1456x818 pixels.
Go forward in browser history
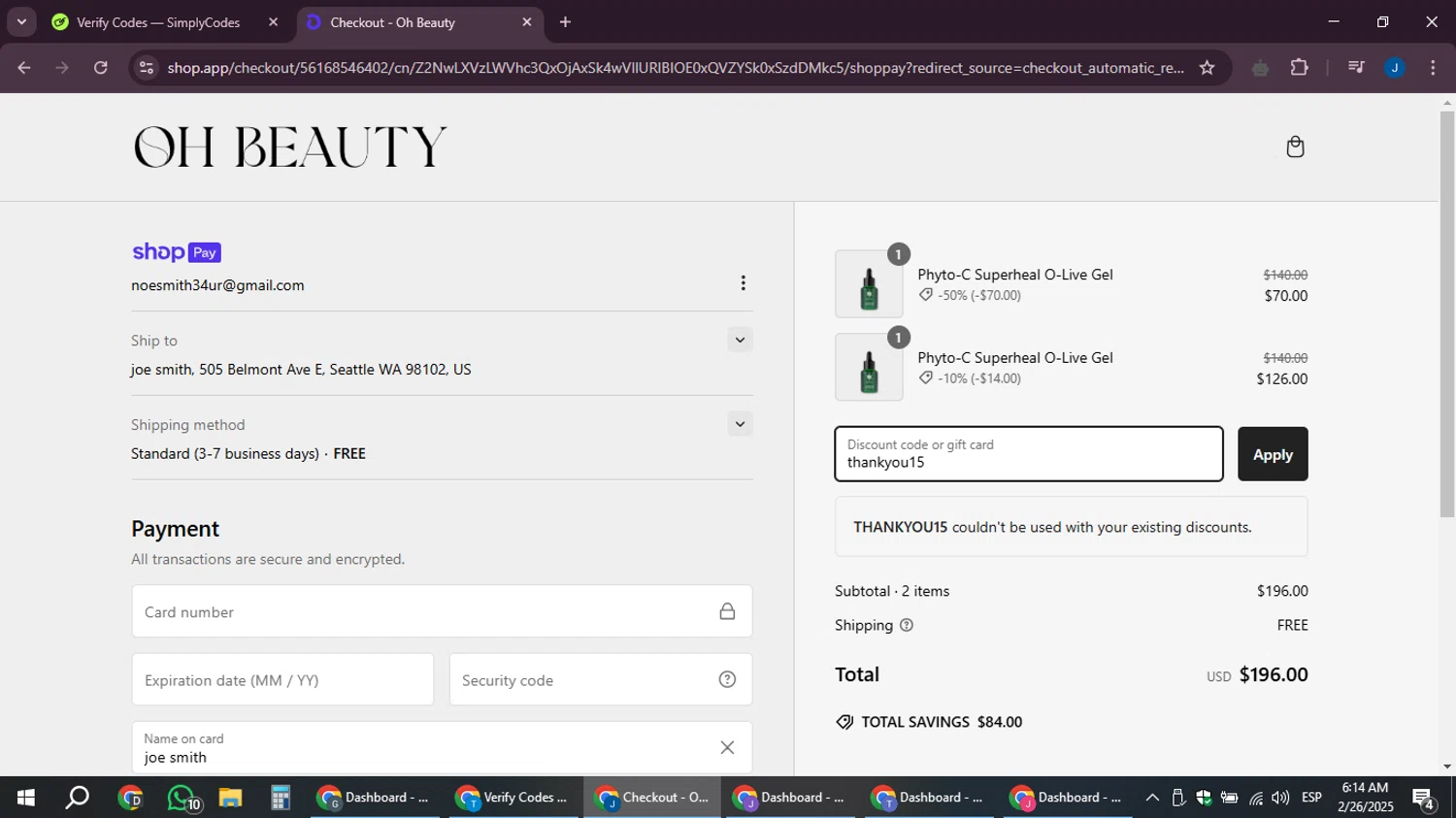point(62,68)
